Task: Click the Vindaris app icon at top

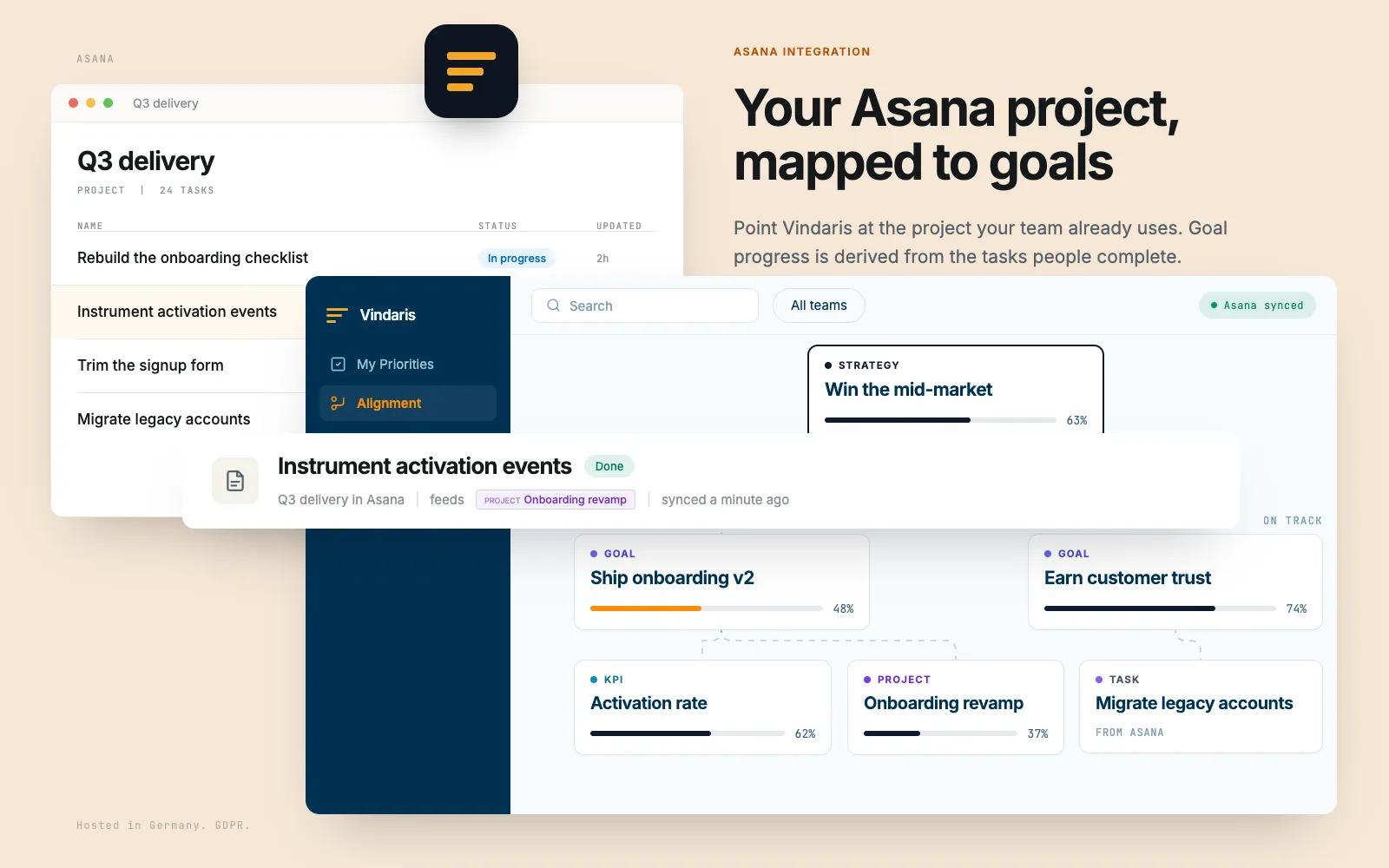Action: click(x=471, y=71)
